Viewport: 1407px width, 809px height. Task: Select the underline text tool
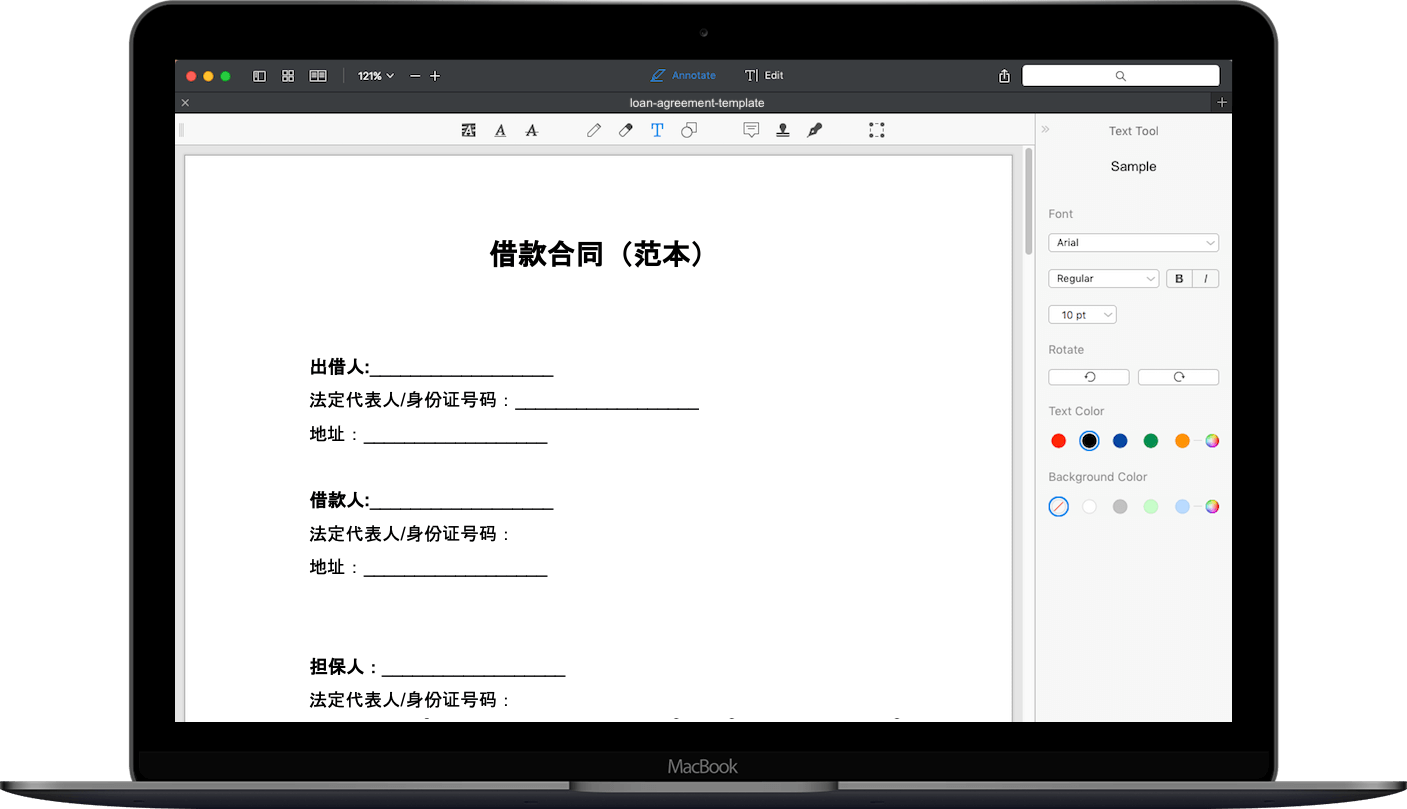click(500, 130)
